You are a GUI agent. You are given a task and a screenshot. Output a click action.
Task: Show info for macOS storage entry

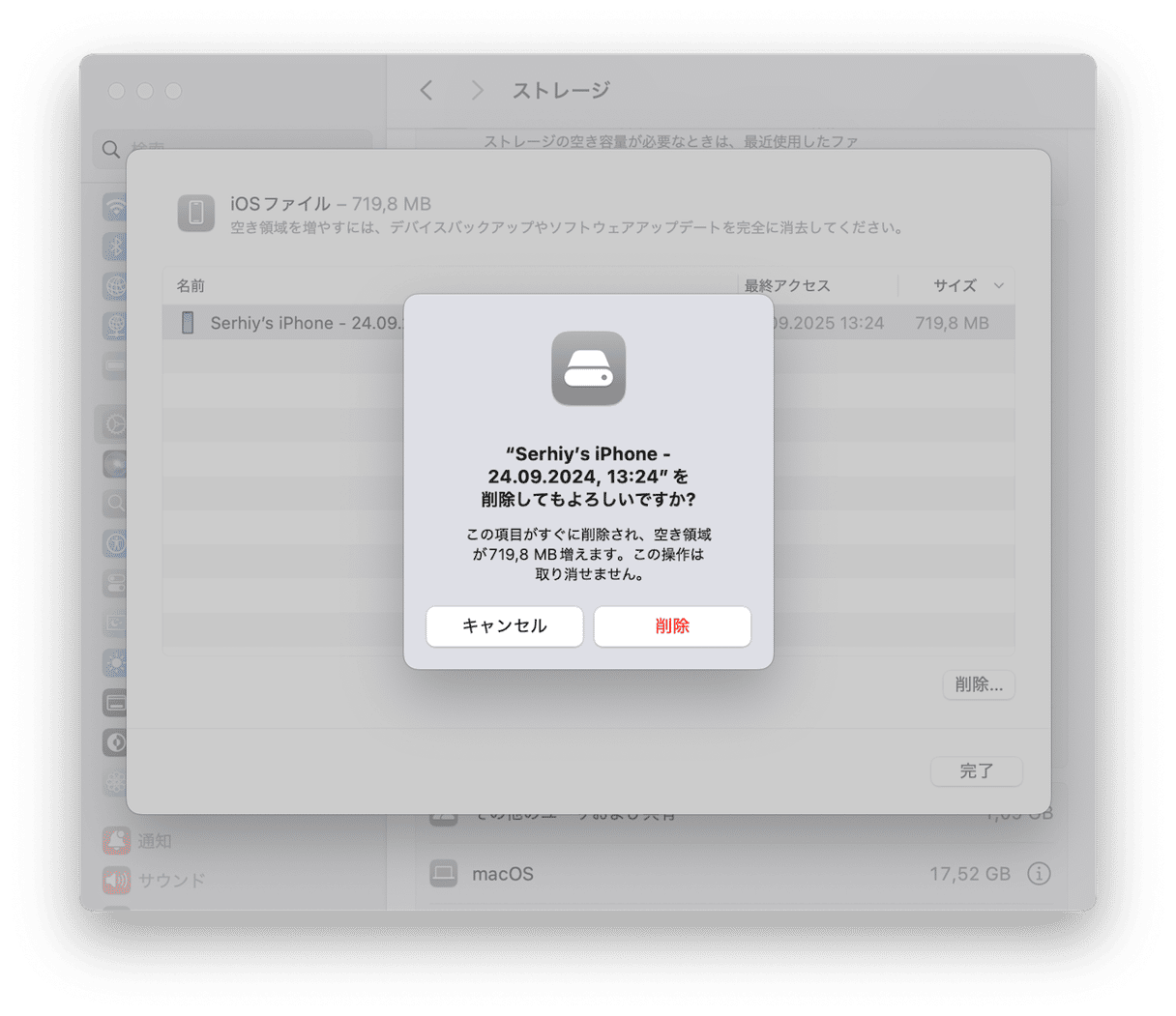coord(1039,874)
